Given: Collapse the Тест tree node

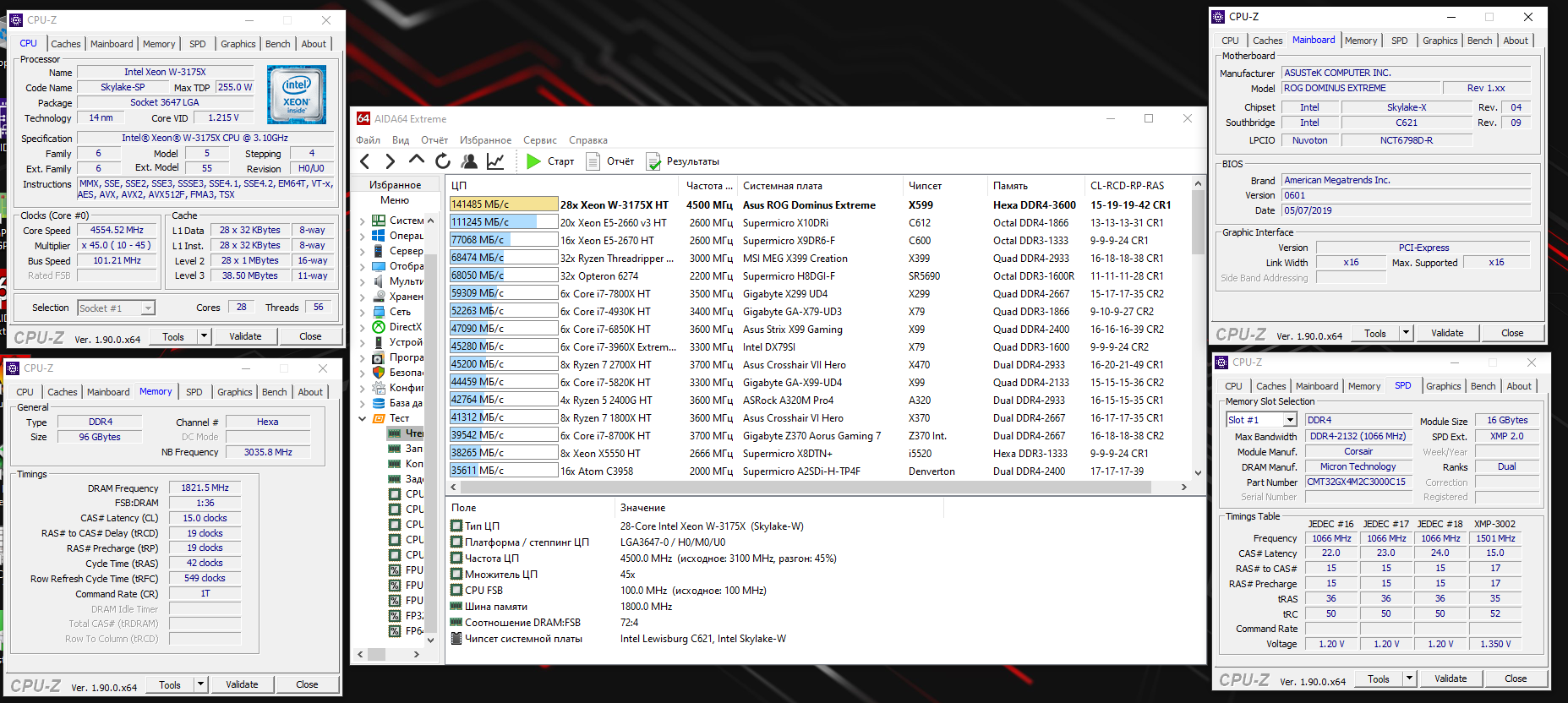Looking at the screenshot, I should pos(363,418).
